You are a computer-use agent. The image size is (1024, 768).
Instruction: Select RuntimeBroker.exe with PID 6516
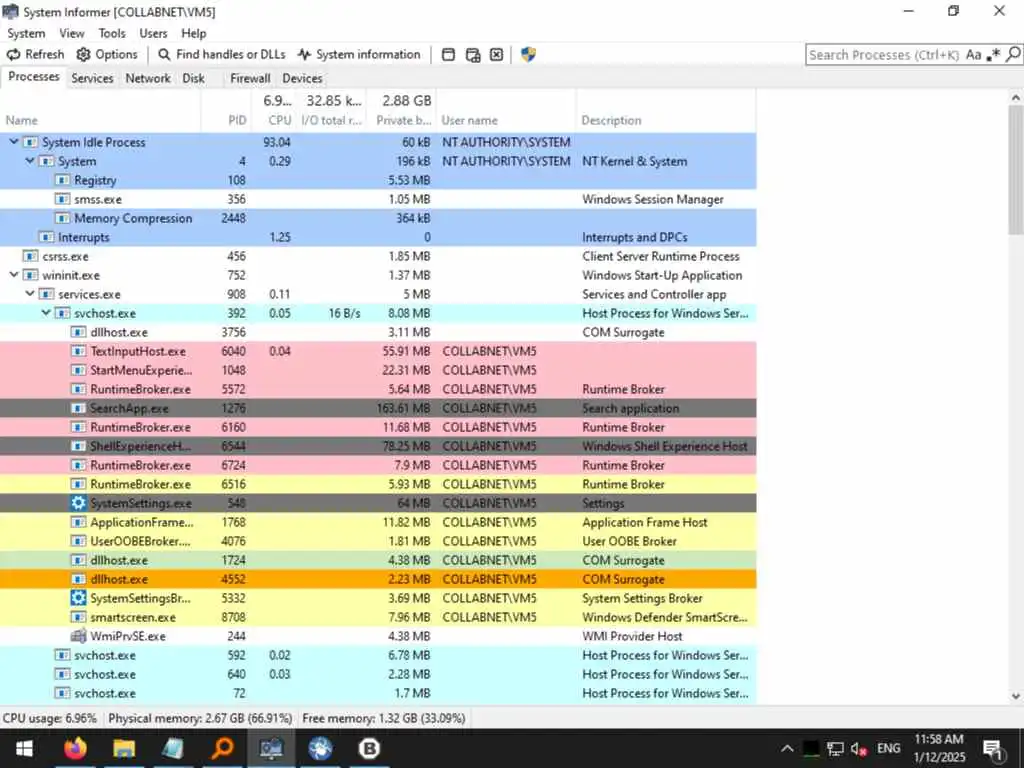click(378, 484)
